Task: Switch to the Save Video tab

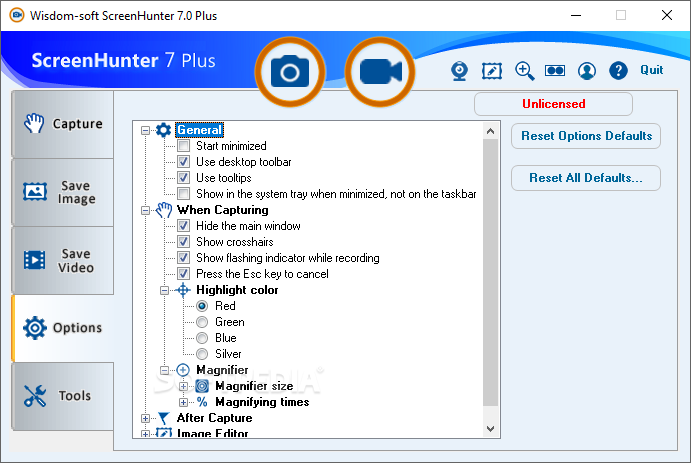Action: point(63,260)
